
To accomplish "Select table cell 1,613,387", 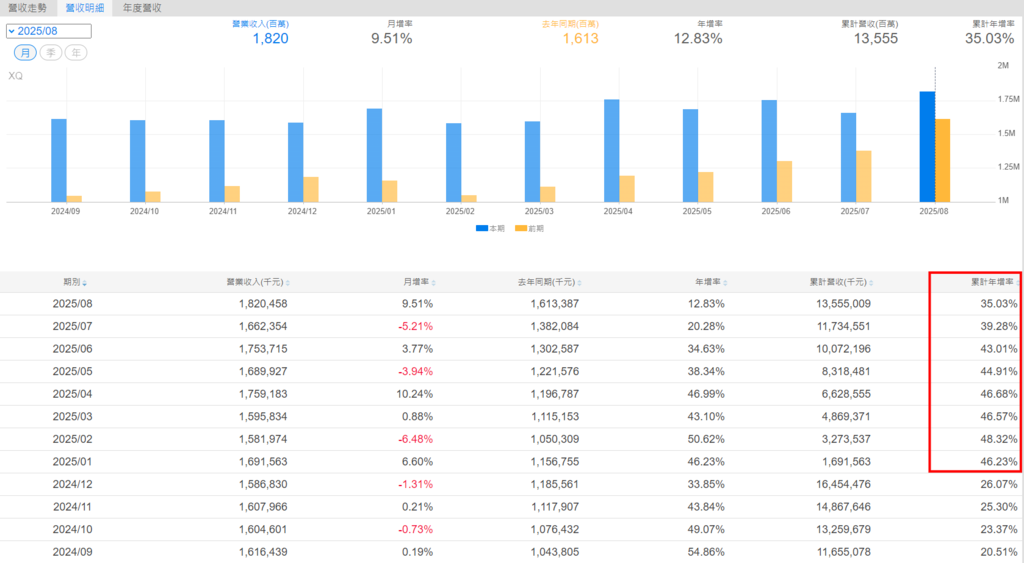I will (x=554, y=304).
